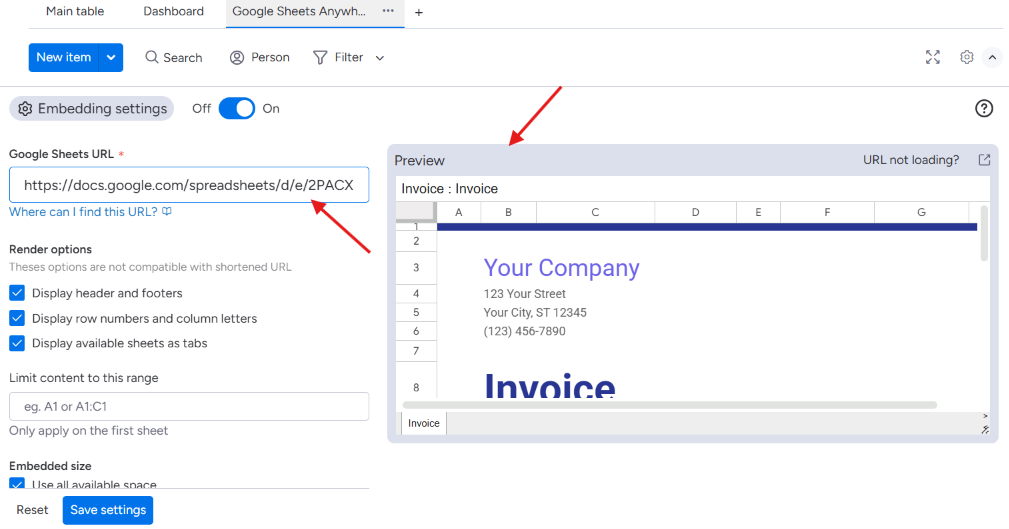
Task: Switch to the Main table tab
Action: coord(75,12)
